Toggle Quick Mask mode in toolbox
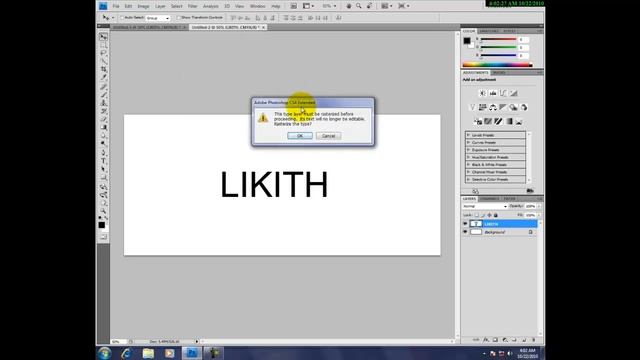The width and height of the screenshot is (640, 360). coord(104,237)
